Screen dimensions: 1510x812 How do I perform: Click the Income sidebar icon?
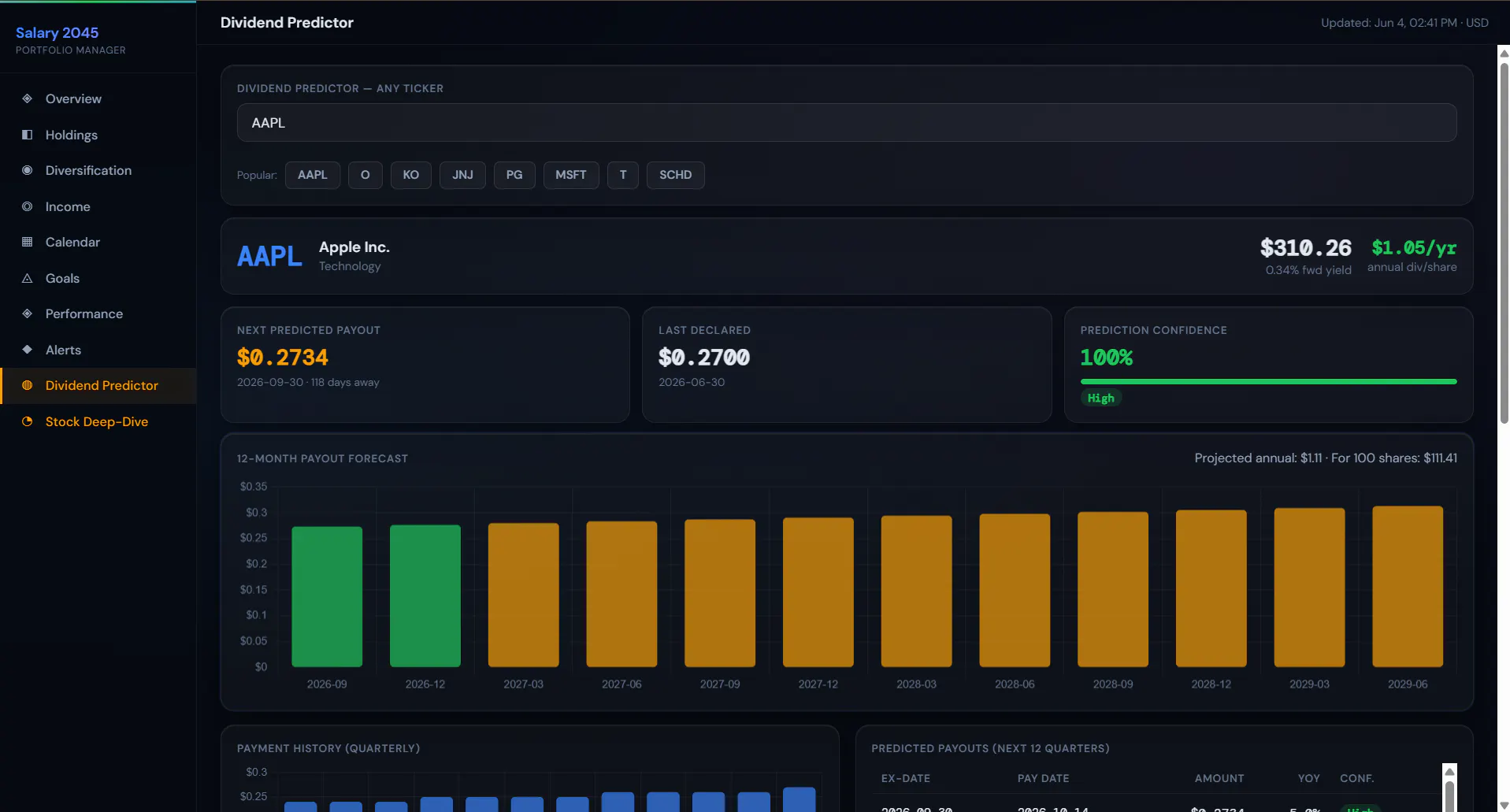(x=27, y=206)
